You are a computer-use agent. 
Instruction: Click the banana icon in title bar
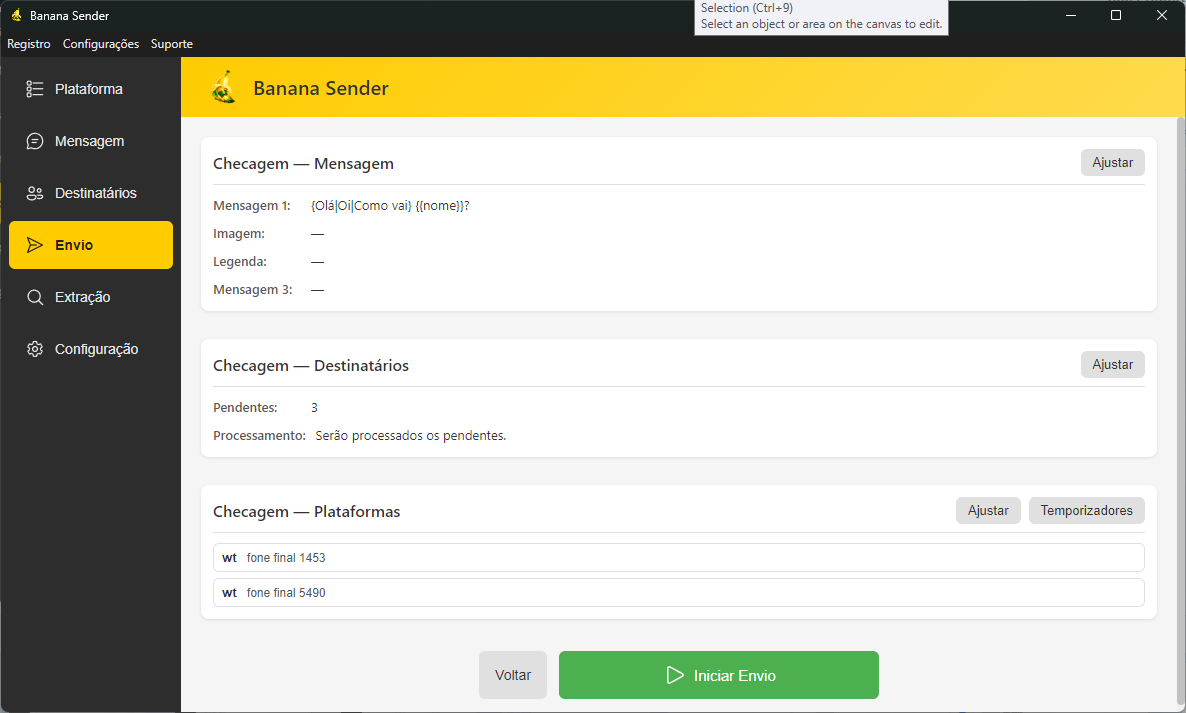16,16
